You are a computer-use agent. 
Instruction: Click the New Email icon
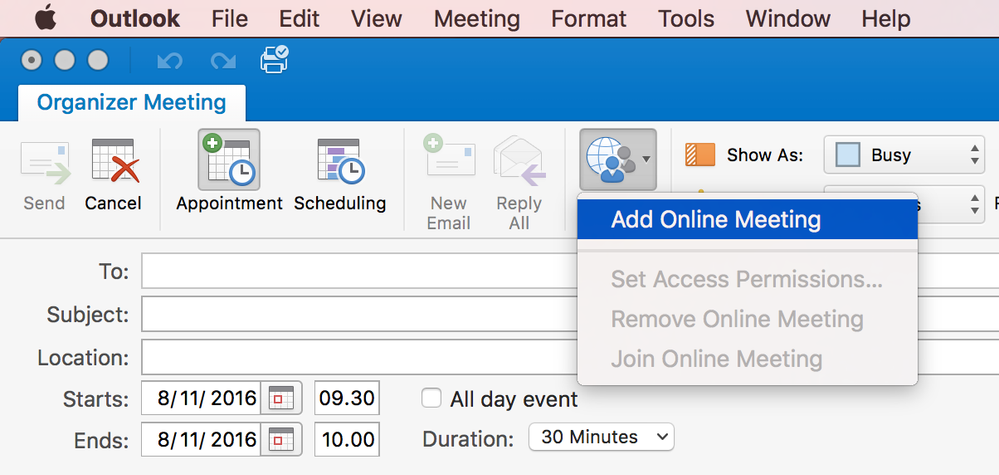pyautogui.click(x=449, y=156)
